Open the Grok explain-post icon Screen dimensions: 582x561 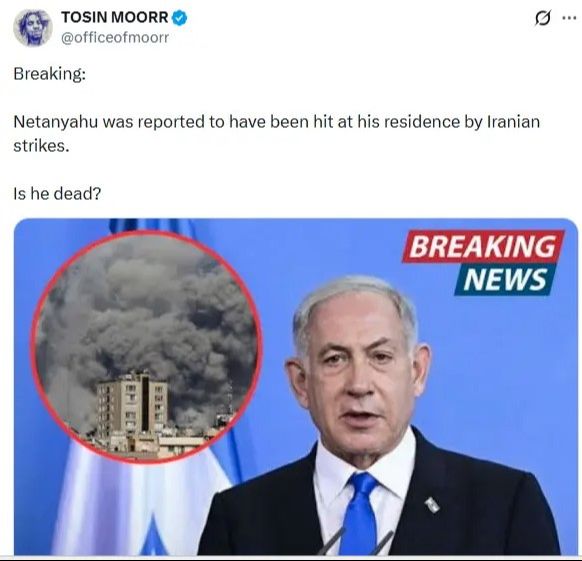click(x=542, y=18)
